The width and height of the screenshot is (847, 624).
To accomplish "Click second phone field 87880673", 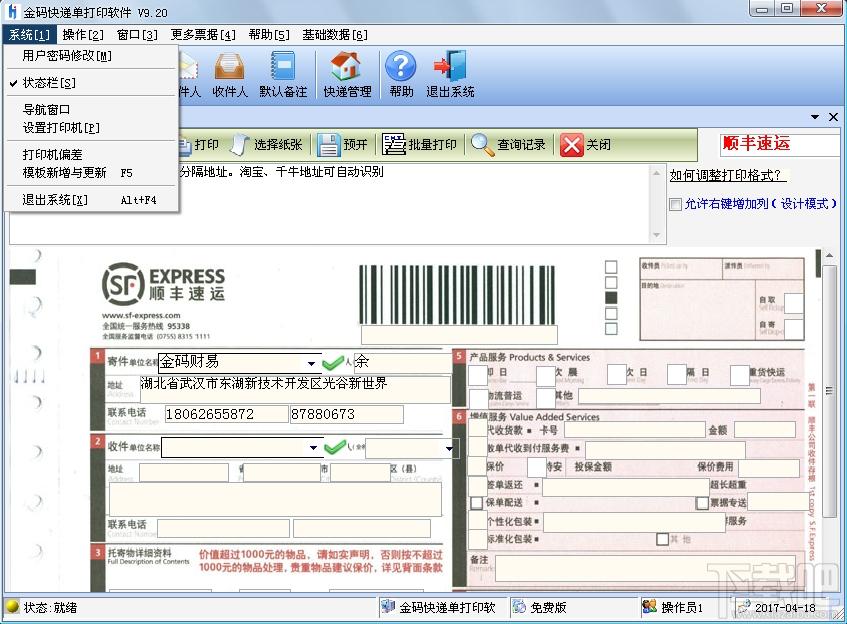I will (x=347, y=414).
